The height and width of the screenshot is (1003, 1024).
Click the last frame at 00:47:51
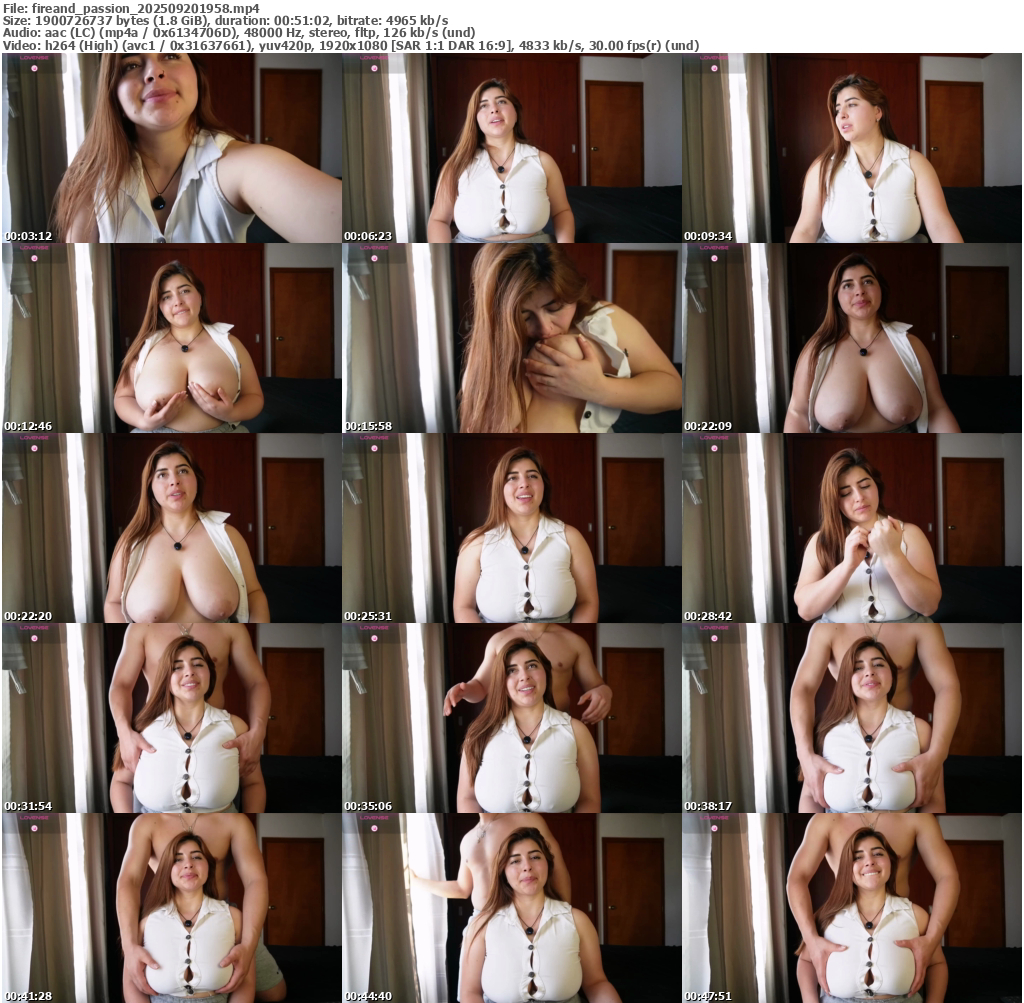pyautogui.click(x=852, y=907)
